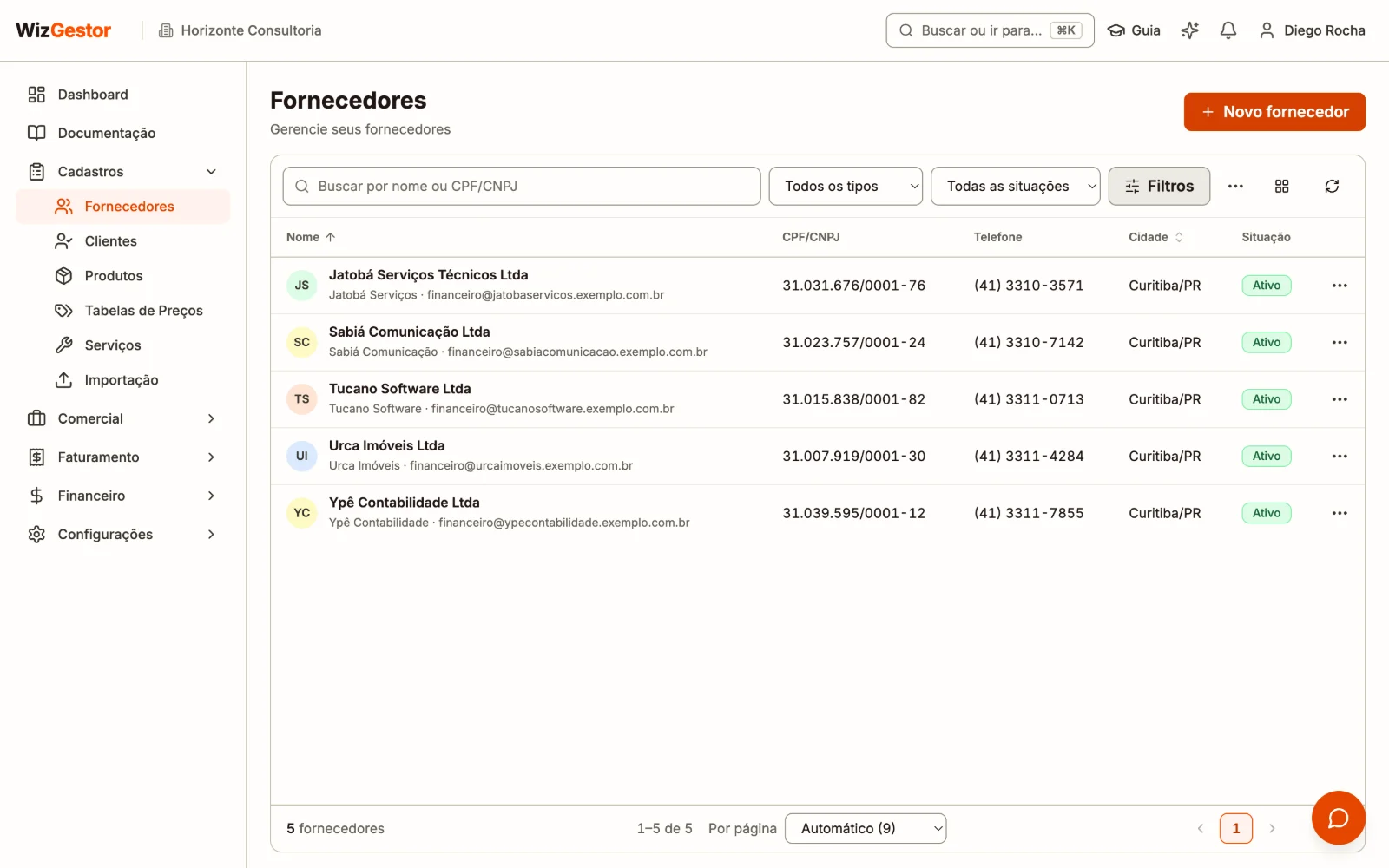Screen dimensions: 1389x868
Task: Open the Todas as situações dropdown
Action: coord(1015,186)
